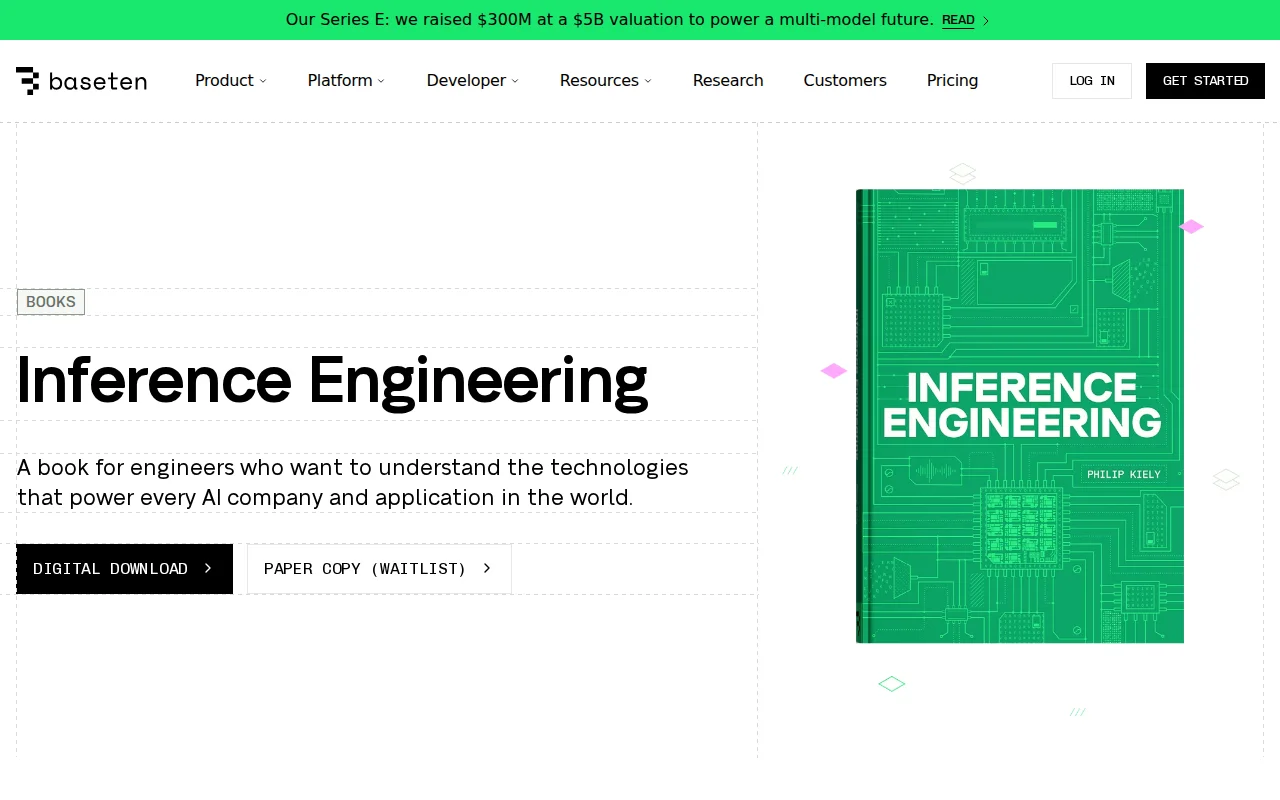Go to the Research page
The image size is (1280, 800).
coord(728,81)
